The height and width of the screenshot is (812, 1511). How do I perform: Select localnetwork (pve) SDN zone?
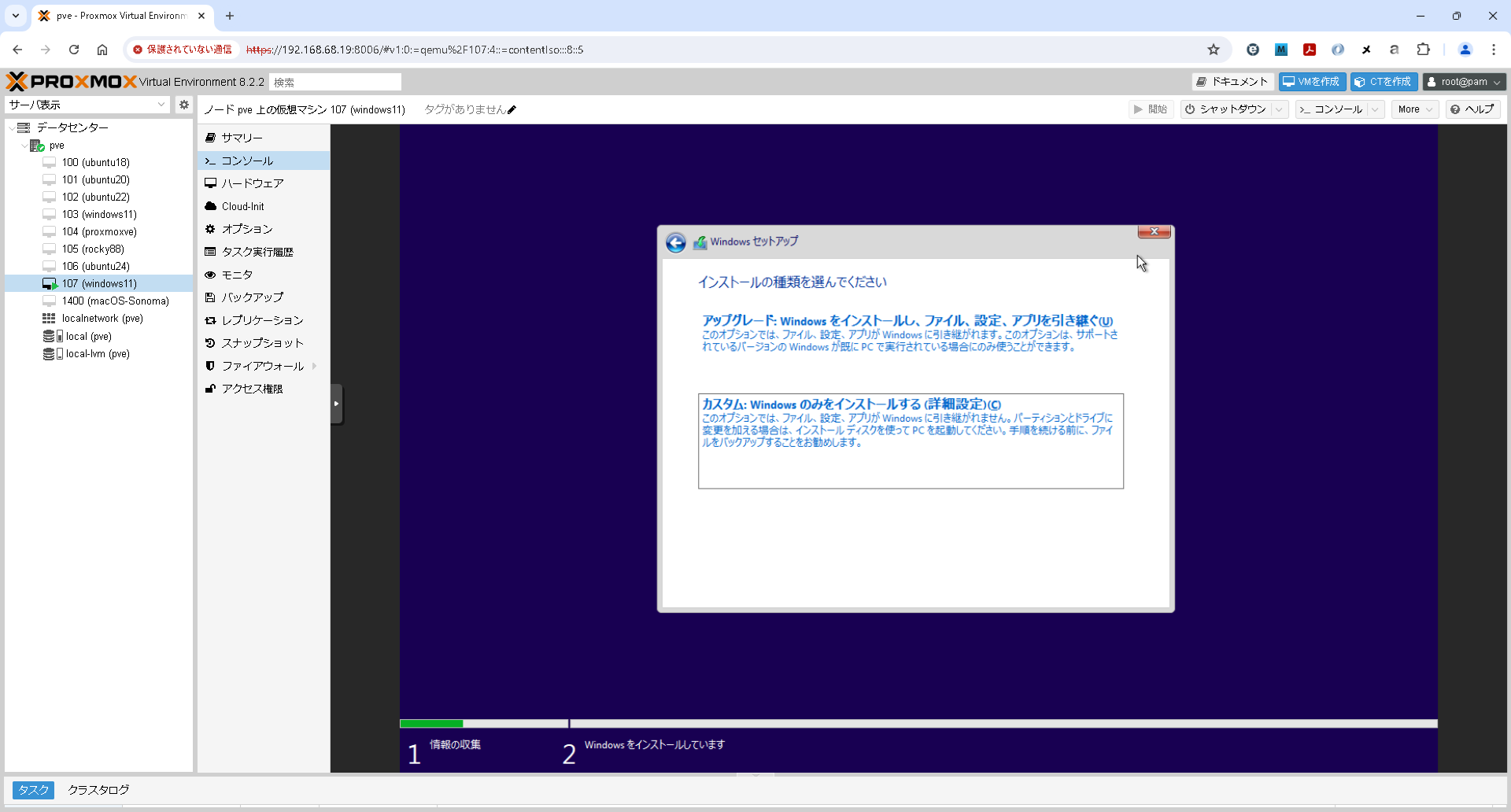click(x=102, y=318)
